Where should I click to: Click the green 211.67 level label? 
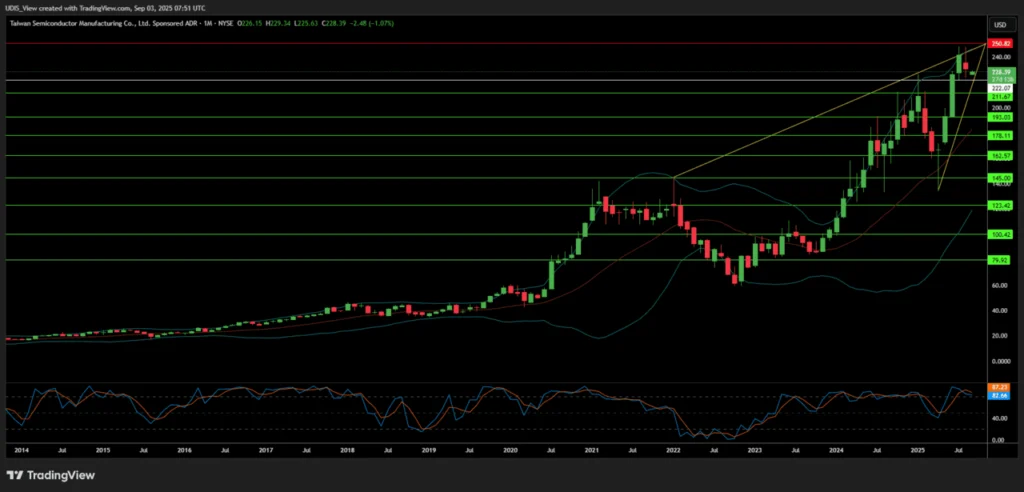point(1000,96)
